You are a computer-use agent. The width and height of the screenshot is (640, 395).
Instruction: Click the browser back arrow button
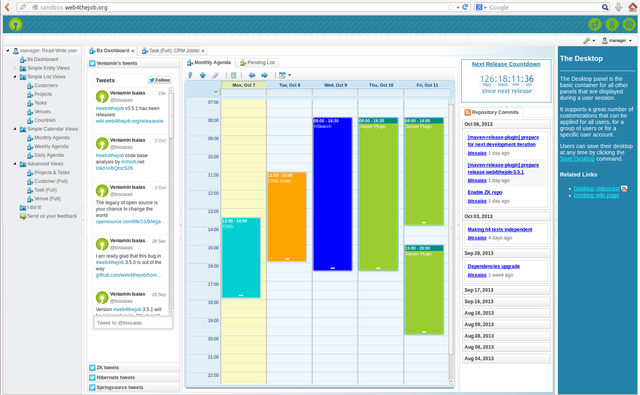[7, 7]
